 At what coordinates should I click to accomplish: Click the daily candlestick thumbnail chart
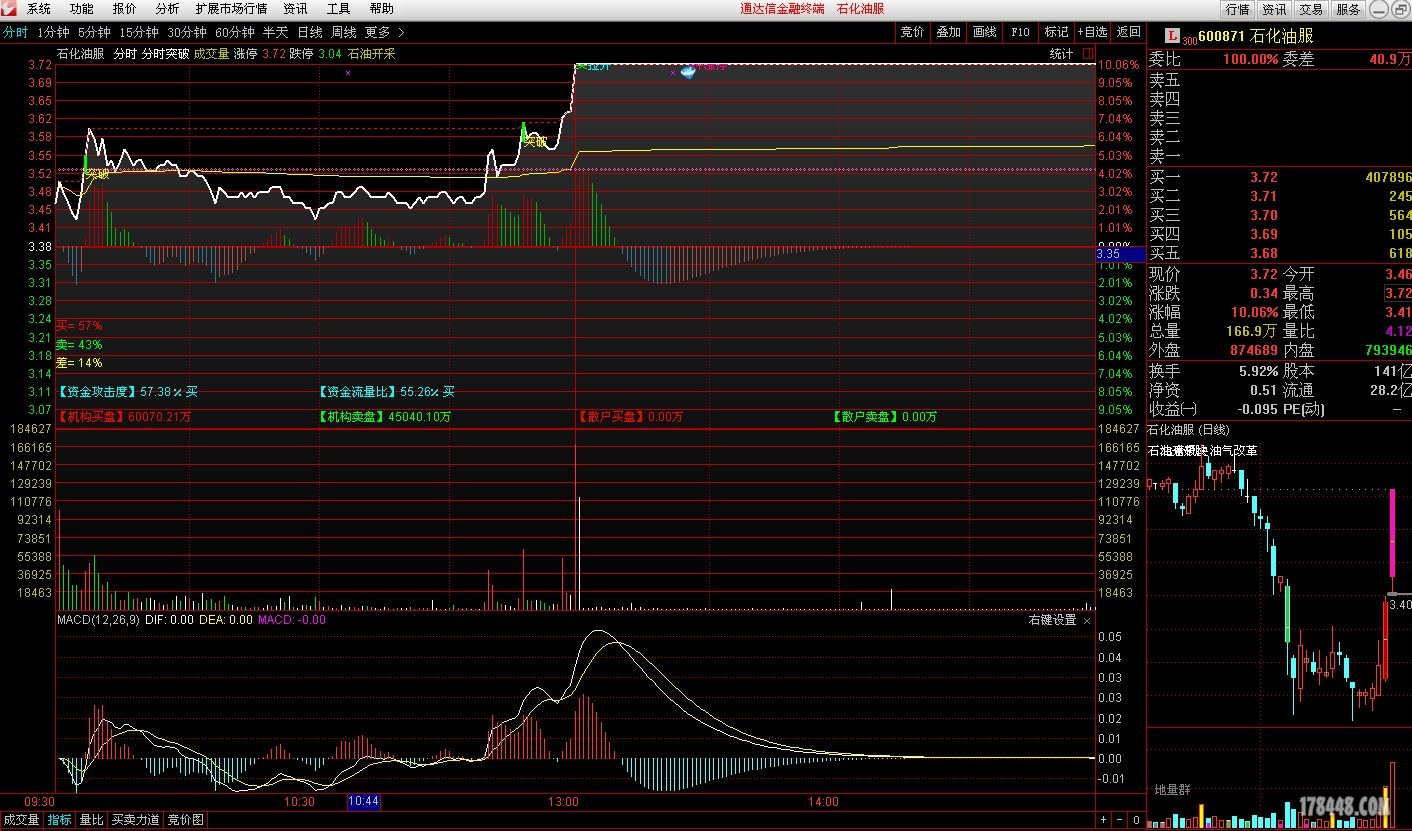coord(1279,585)
